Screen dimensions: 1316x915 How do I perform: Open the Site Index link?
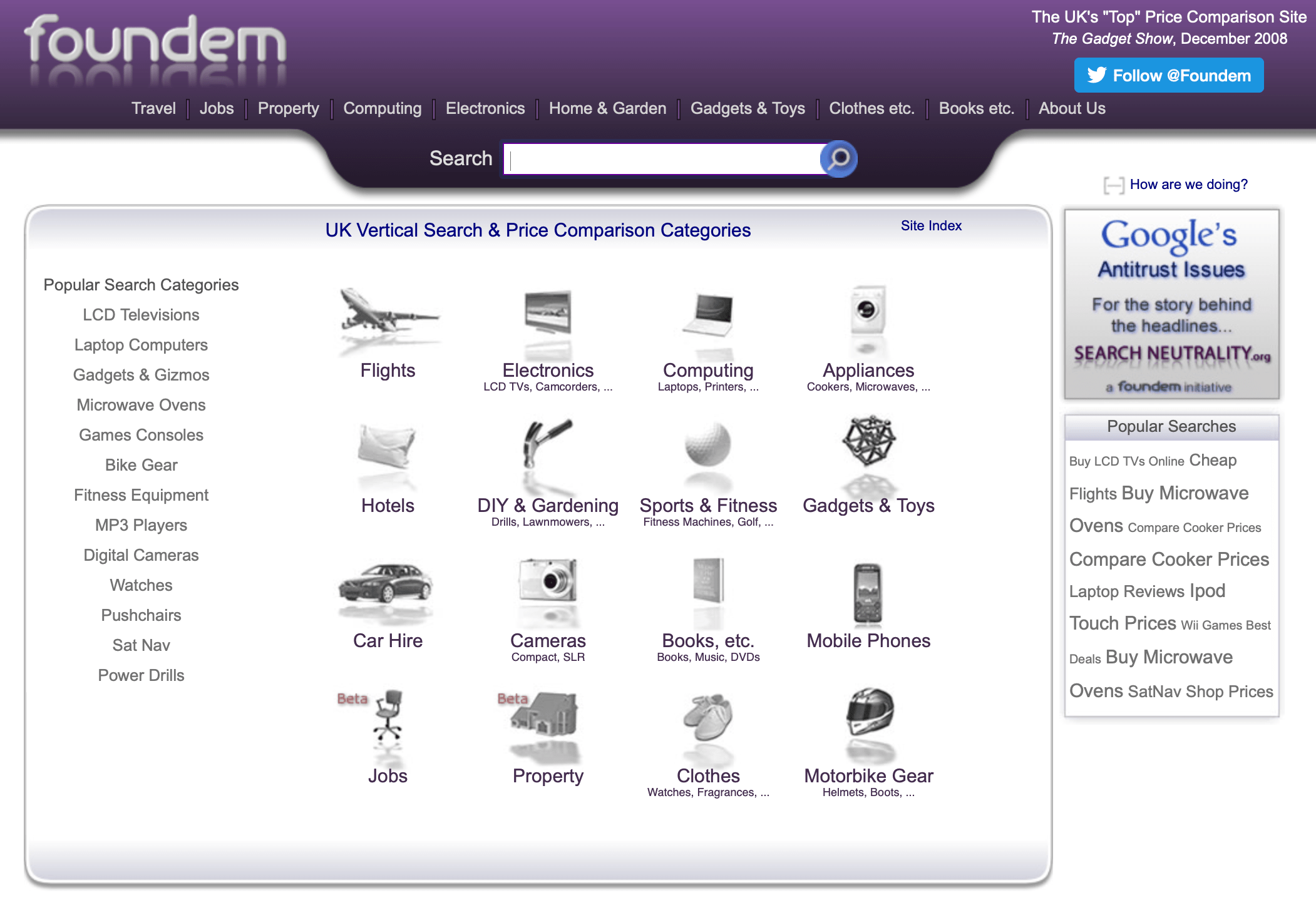pyautogui.click(x=931, y=226)
